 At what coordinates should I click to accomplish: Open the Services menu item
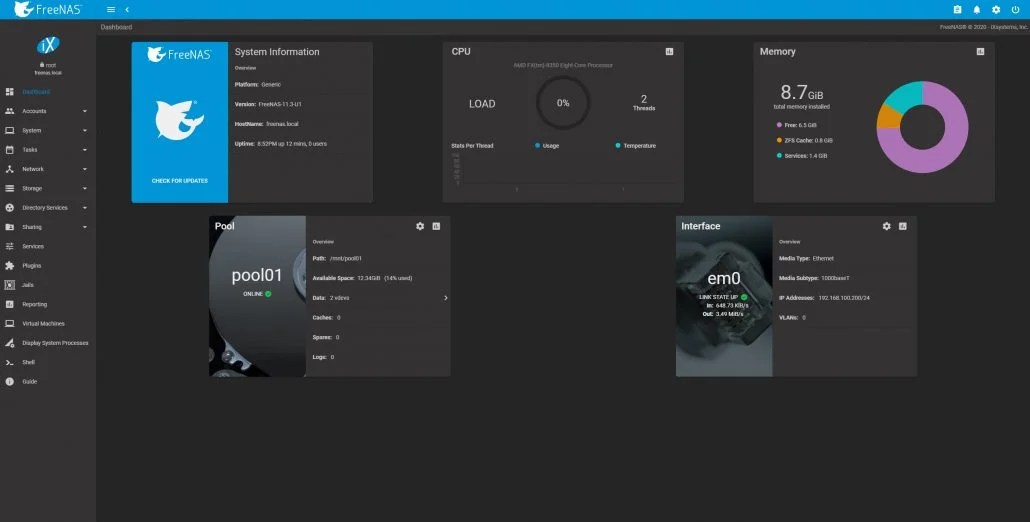coord(48,246)
